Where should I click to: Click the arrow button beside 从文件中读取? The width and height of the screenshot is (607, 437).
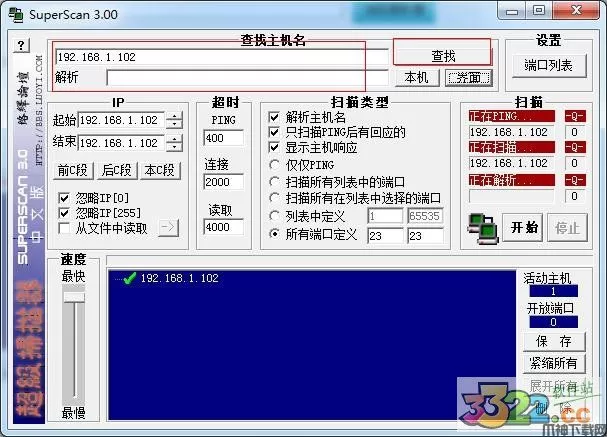pos(168,228)
